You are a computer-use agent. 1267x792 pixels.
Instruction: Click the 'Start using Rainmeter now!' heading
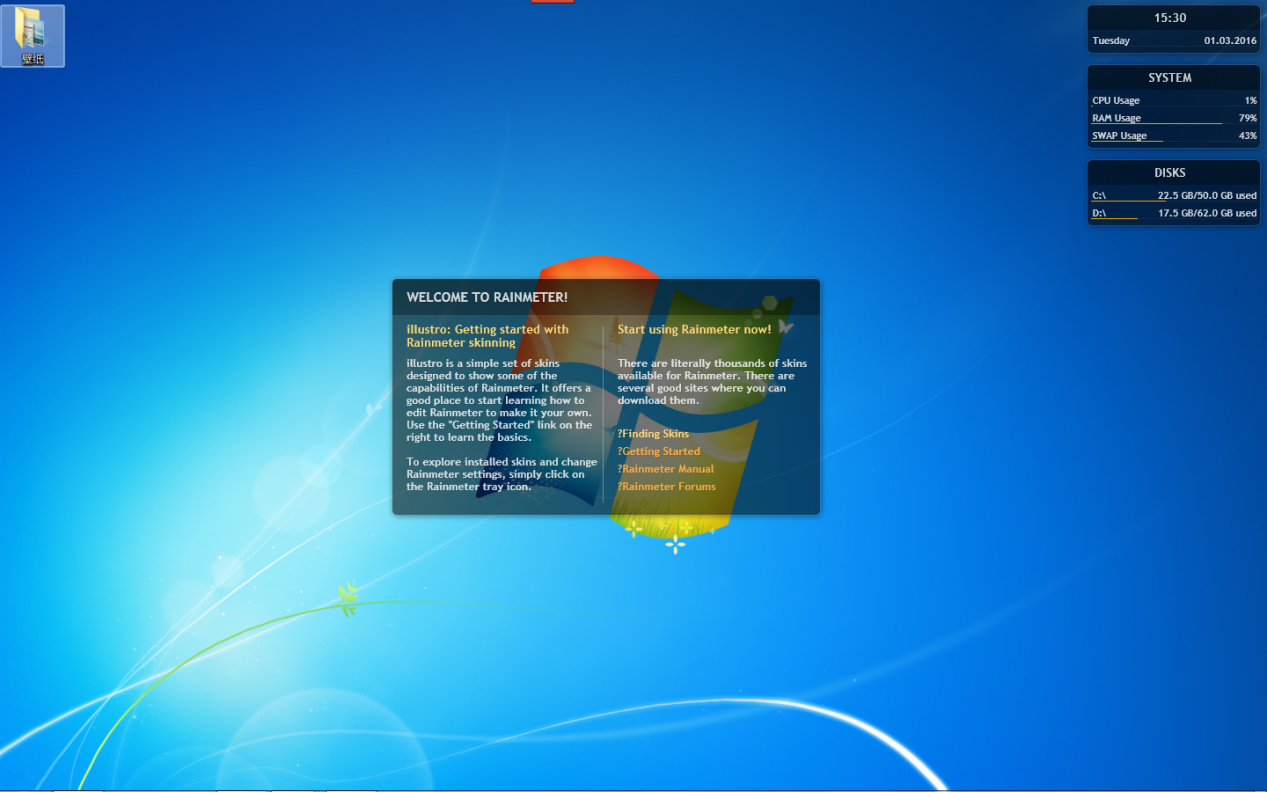[694, 329]
